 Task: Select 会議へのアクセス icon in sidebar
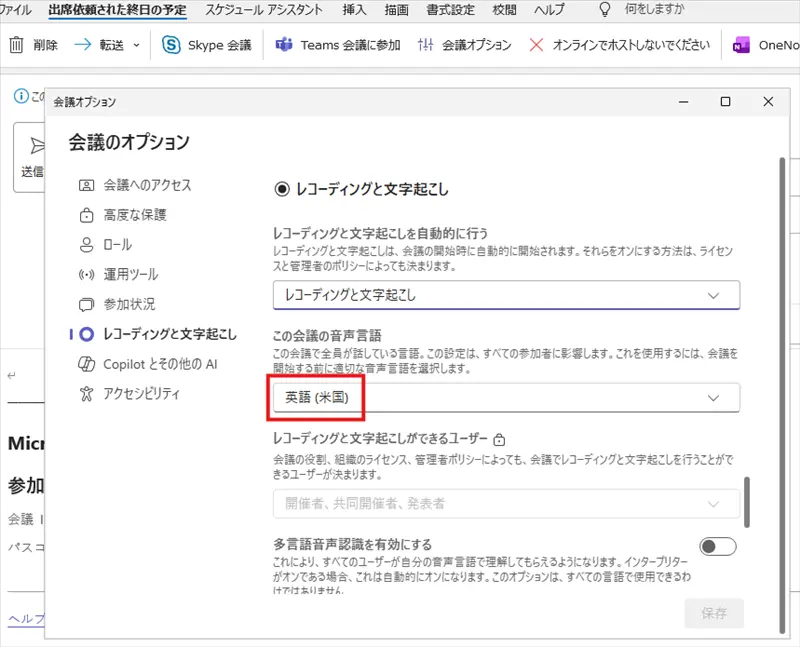[86, 185]
